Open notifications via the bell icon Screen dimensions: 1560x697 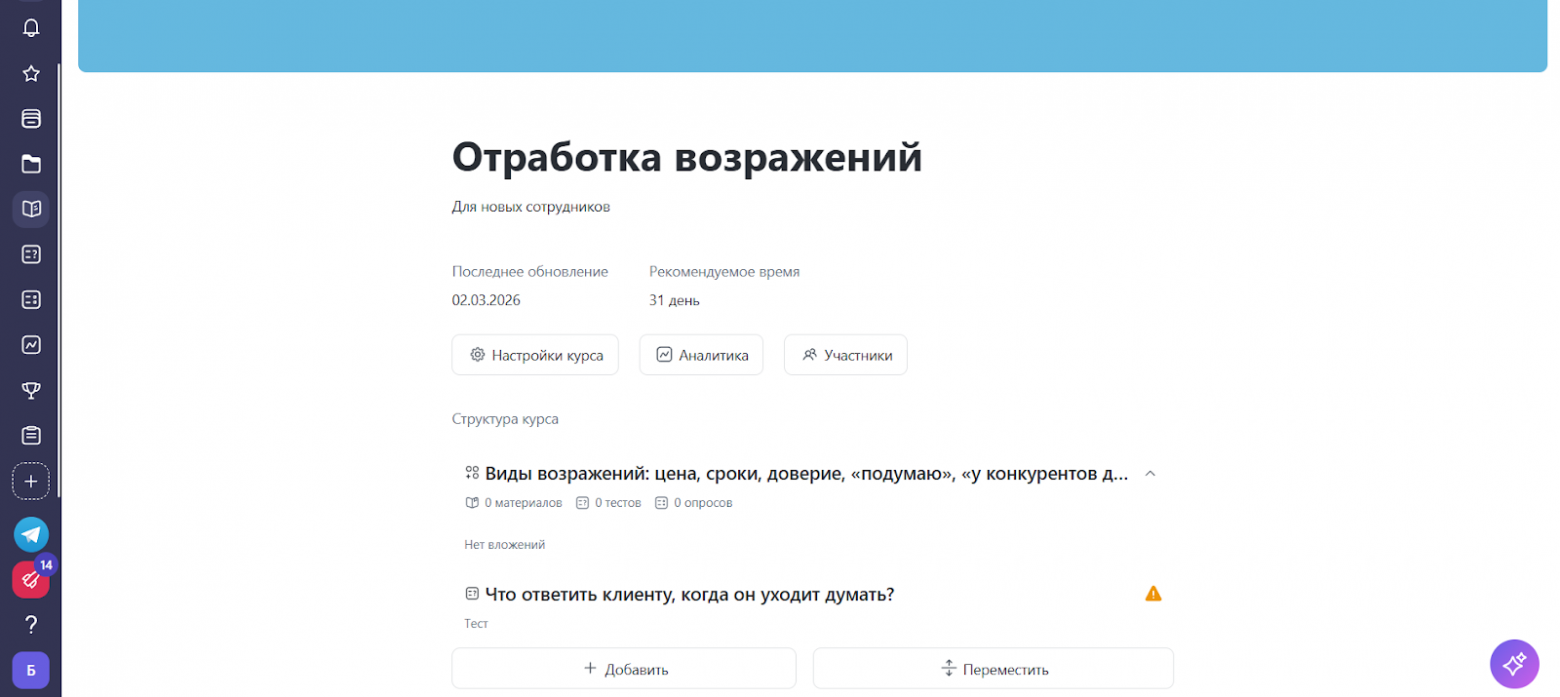point(30,27)
